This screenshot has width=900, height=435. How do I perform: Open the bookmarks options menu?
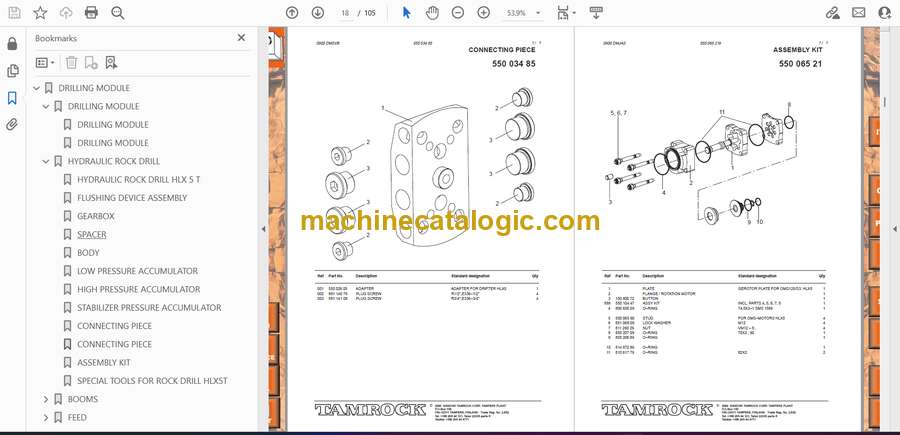pyautogui.click(x=45, y=63)
